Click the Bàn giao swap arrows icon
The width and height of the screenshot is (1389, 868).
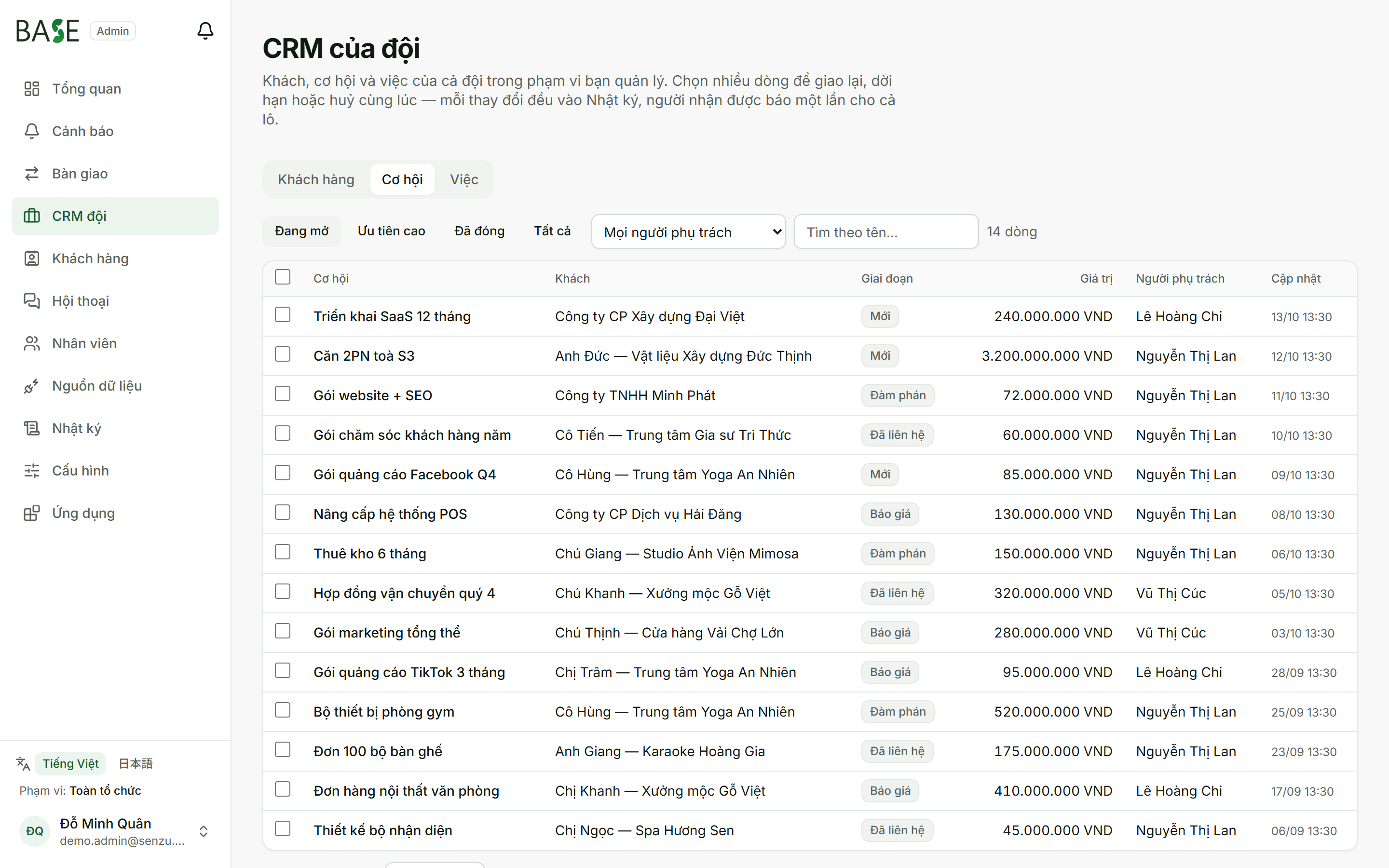31,174
